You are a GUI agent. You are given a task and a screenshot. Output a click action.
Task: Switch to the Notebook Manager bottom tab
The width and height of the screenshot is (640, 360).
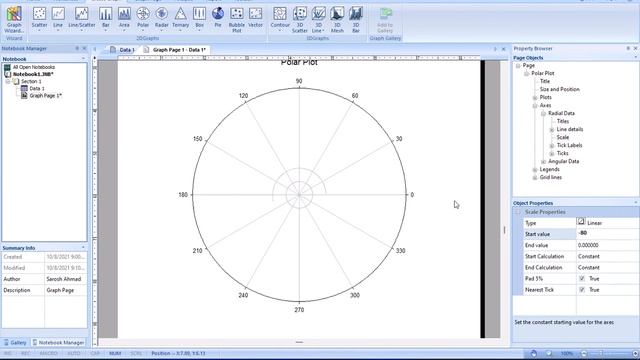click(x=58, y=342)
